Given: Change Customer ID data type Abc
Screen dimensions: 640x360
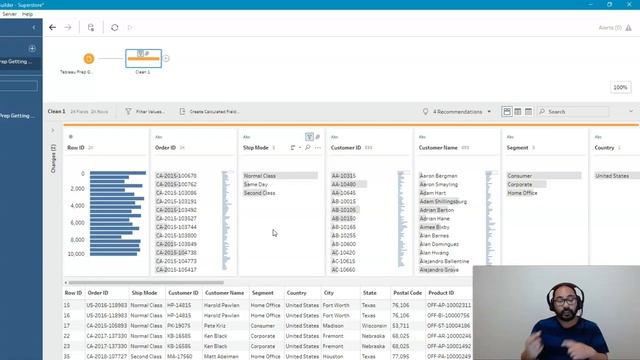Looking at the screenshot, I should [x=334, y=137].
